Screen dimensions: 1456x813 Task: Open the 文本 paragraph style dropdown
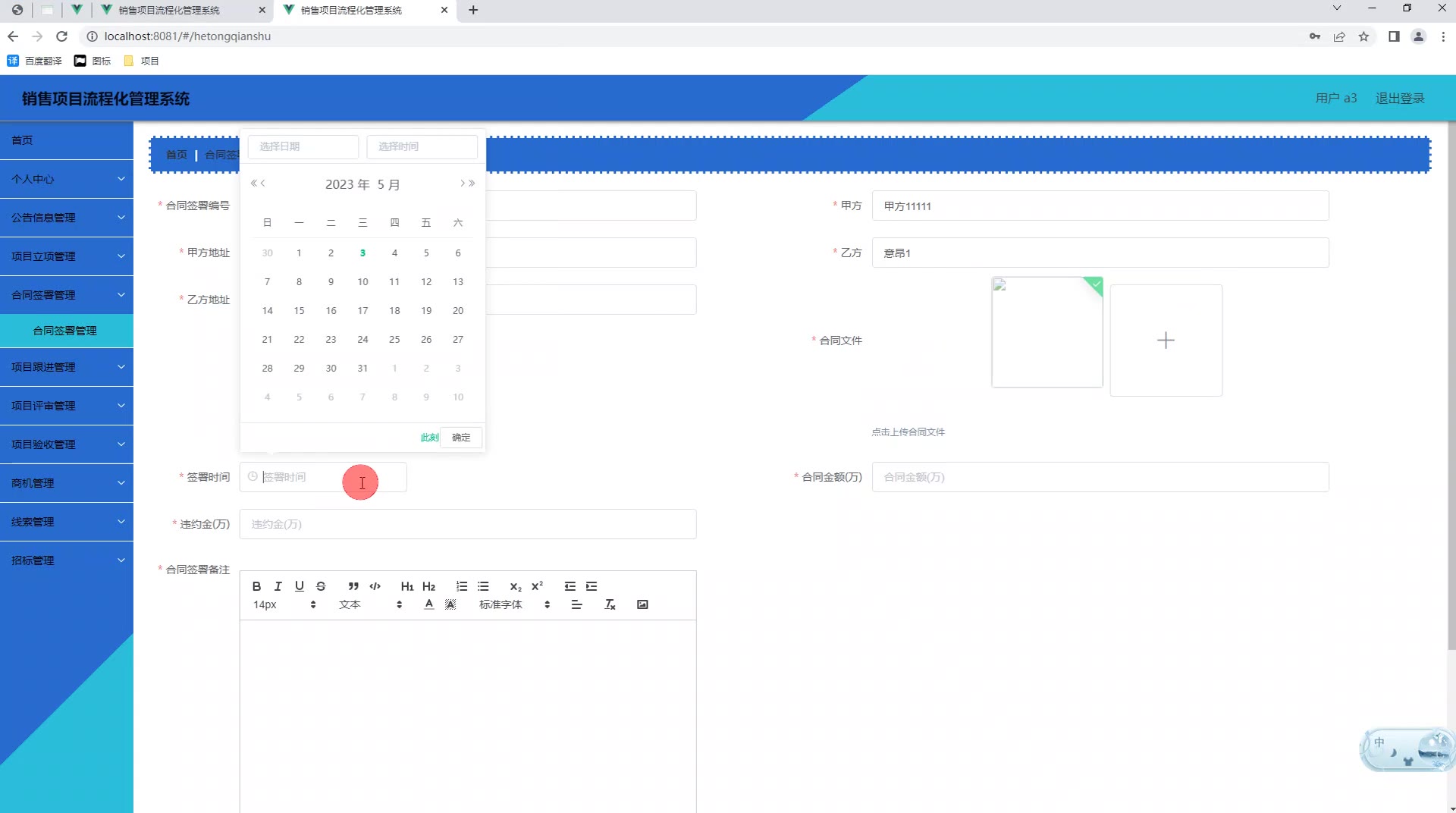[370, 604]
